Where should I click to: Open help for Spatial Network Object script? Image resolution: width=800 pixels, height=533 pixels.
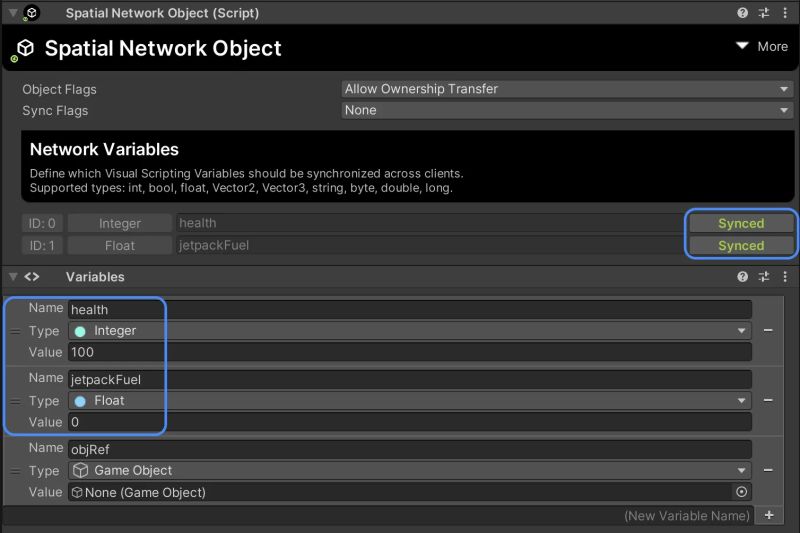pyautogui.click(x=742, y=13)
